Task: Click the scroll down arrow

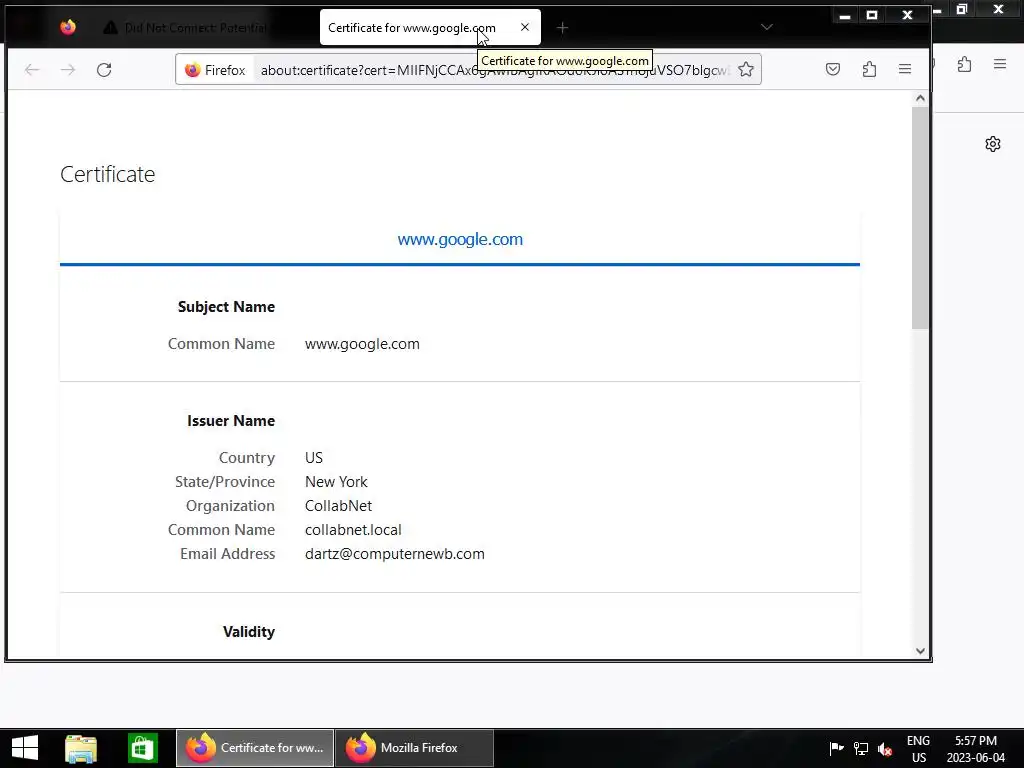Action: tap(920, 650)
